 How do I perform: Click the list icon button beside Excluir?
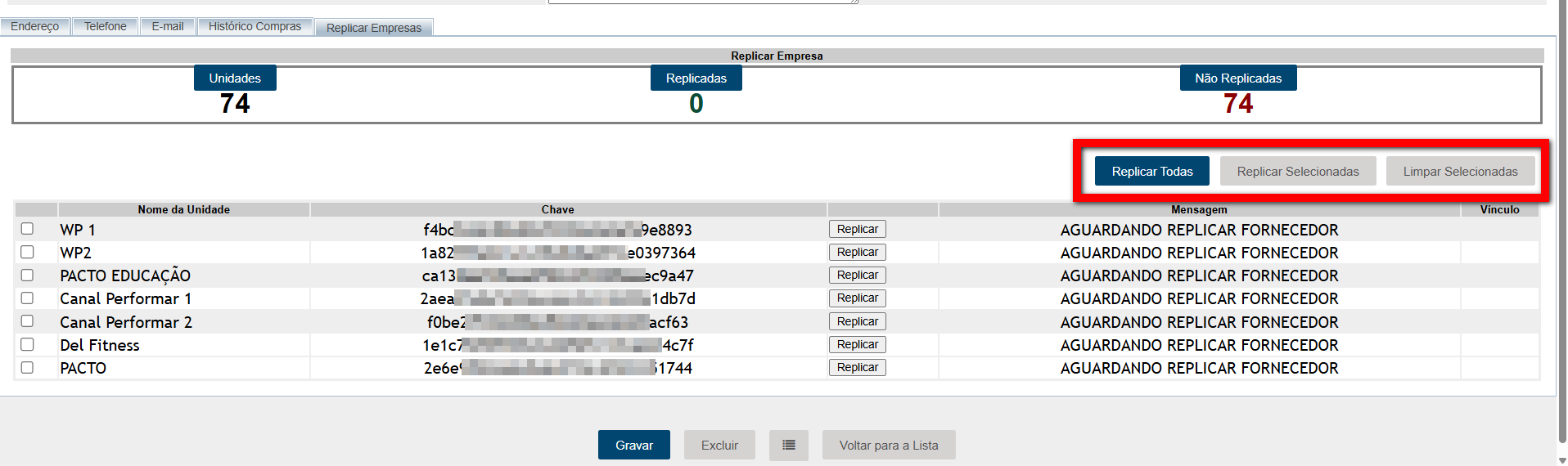coord(788,446)
